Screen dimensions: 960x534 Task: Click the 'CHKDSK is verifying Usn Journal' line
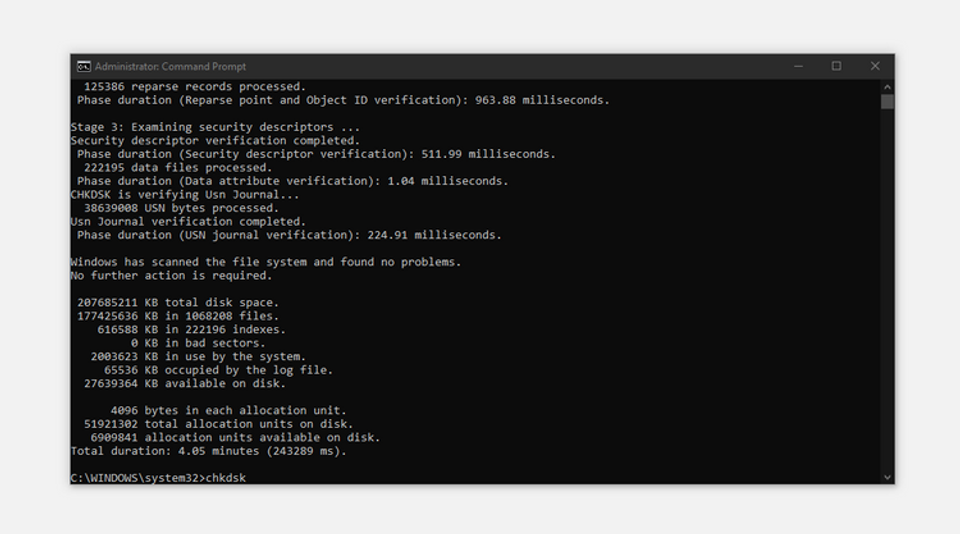(x=185, y=195)
